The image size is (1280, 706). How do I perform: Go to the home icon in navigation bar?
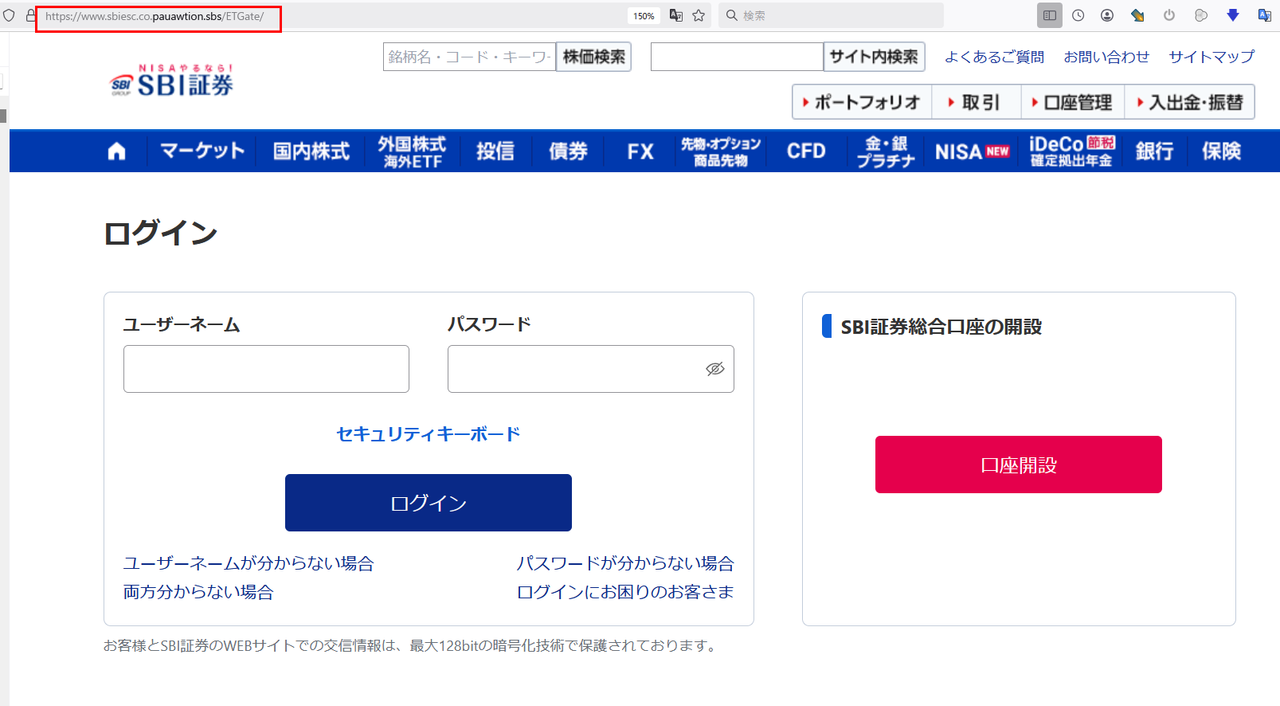tap(117, 151)
